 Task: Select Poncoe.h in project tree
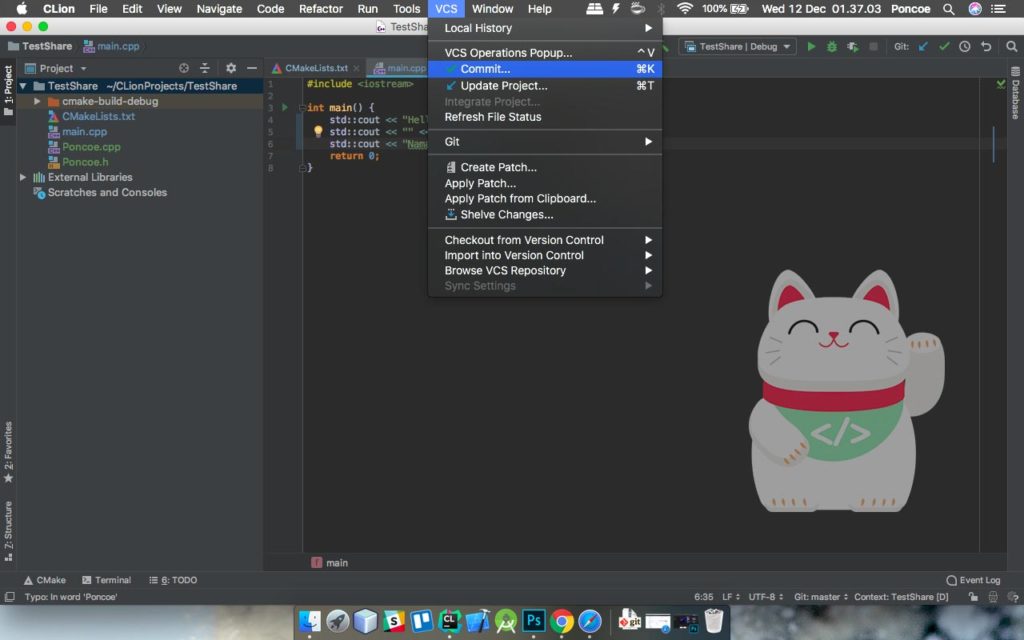[85, 162]
